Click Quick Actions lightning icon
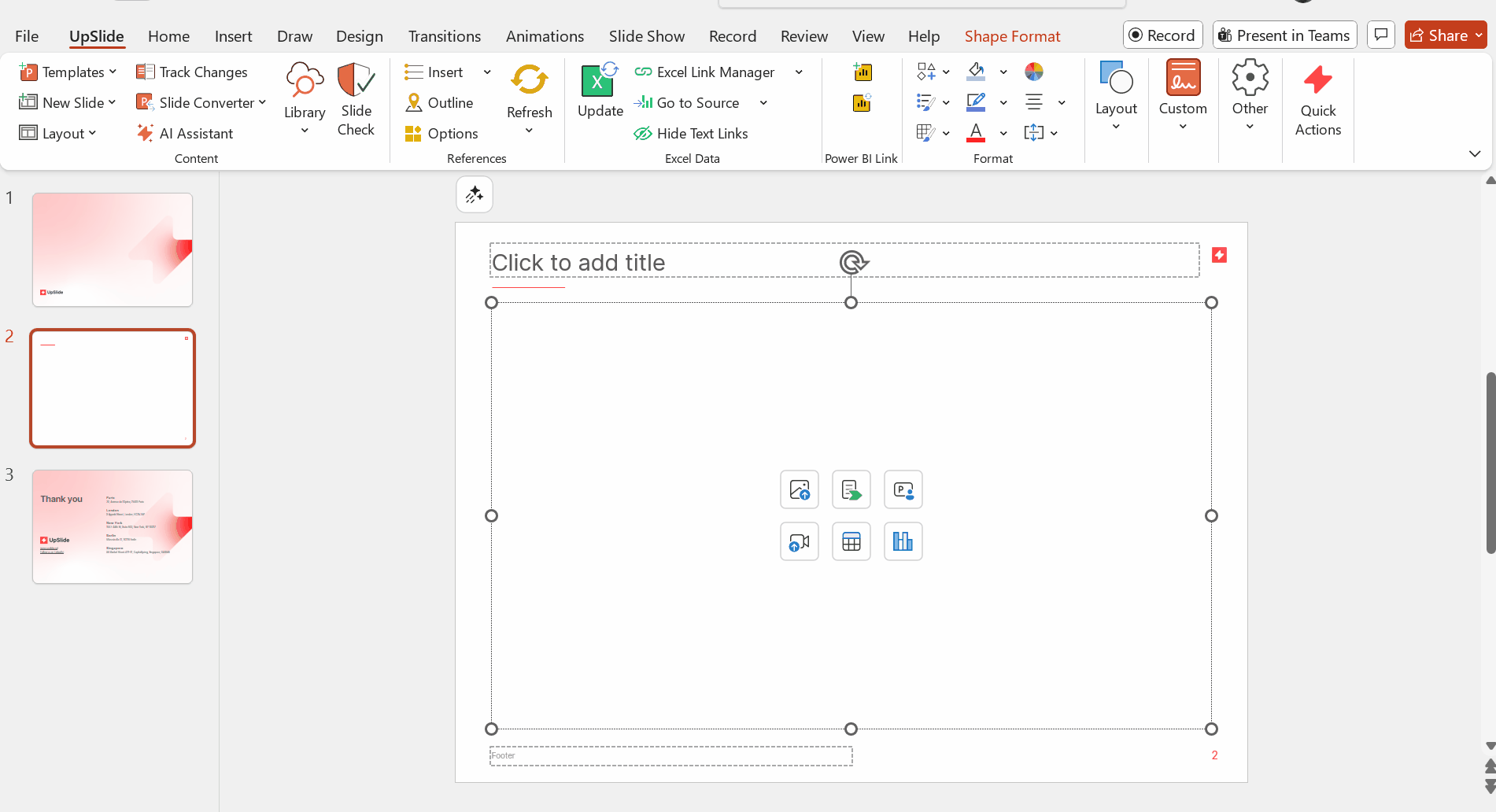Screen dimensions: 1496x812 pos(1318,80)
